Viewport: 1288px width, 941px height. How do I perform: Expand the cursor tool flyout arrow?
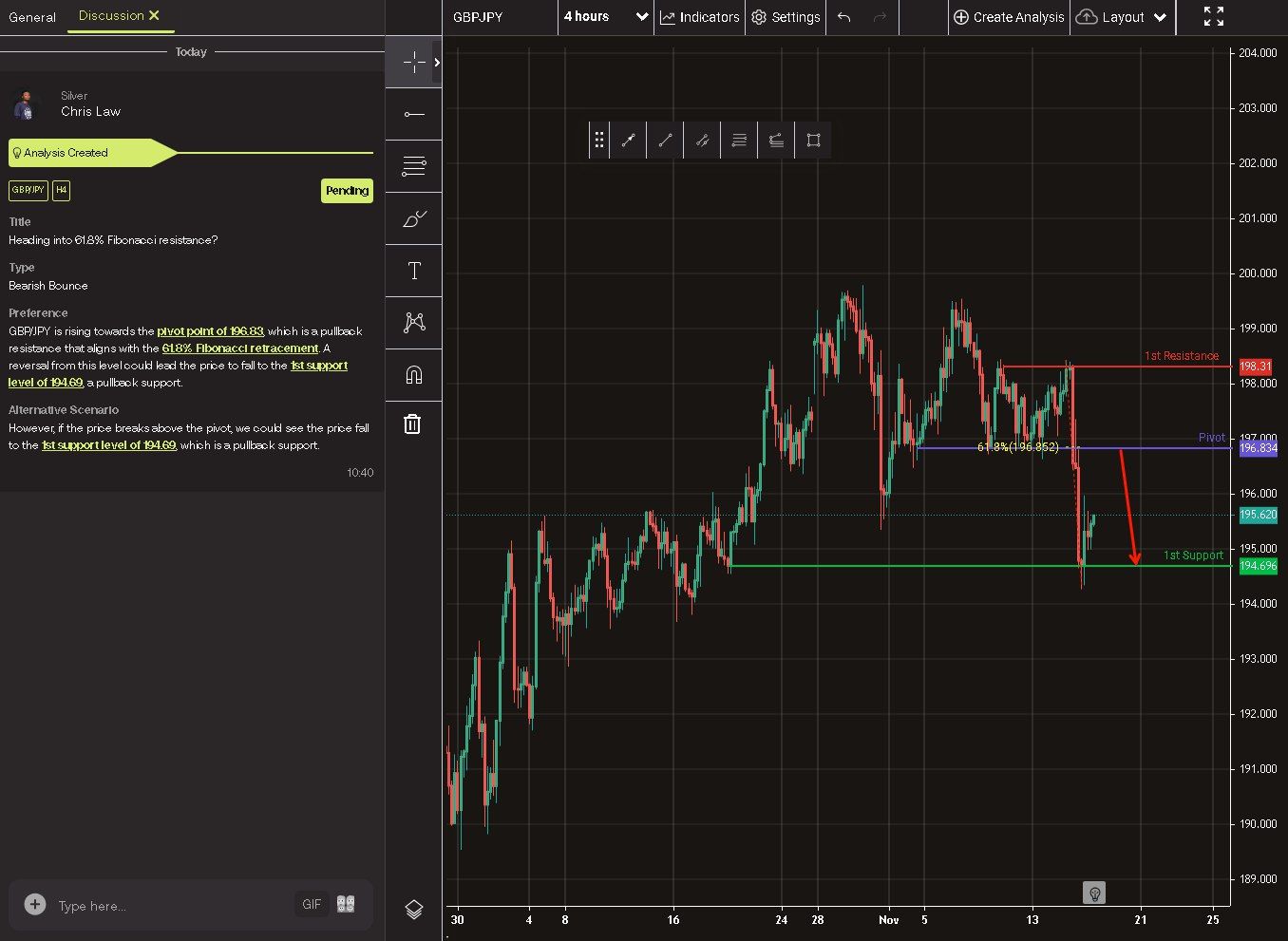[x=437, y=63]
